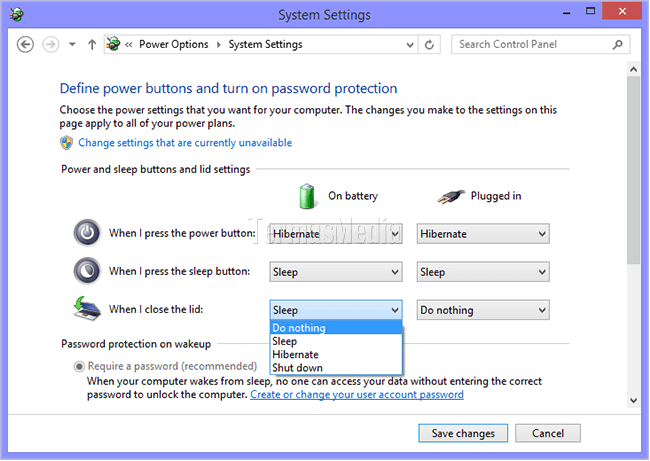This screenshot has height=461, width=650.
Task: Click the search magnifier icon
Action: pyautogui.click(x=617, y=44)
